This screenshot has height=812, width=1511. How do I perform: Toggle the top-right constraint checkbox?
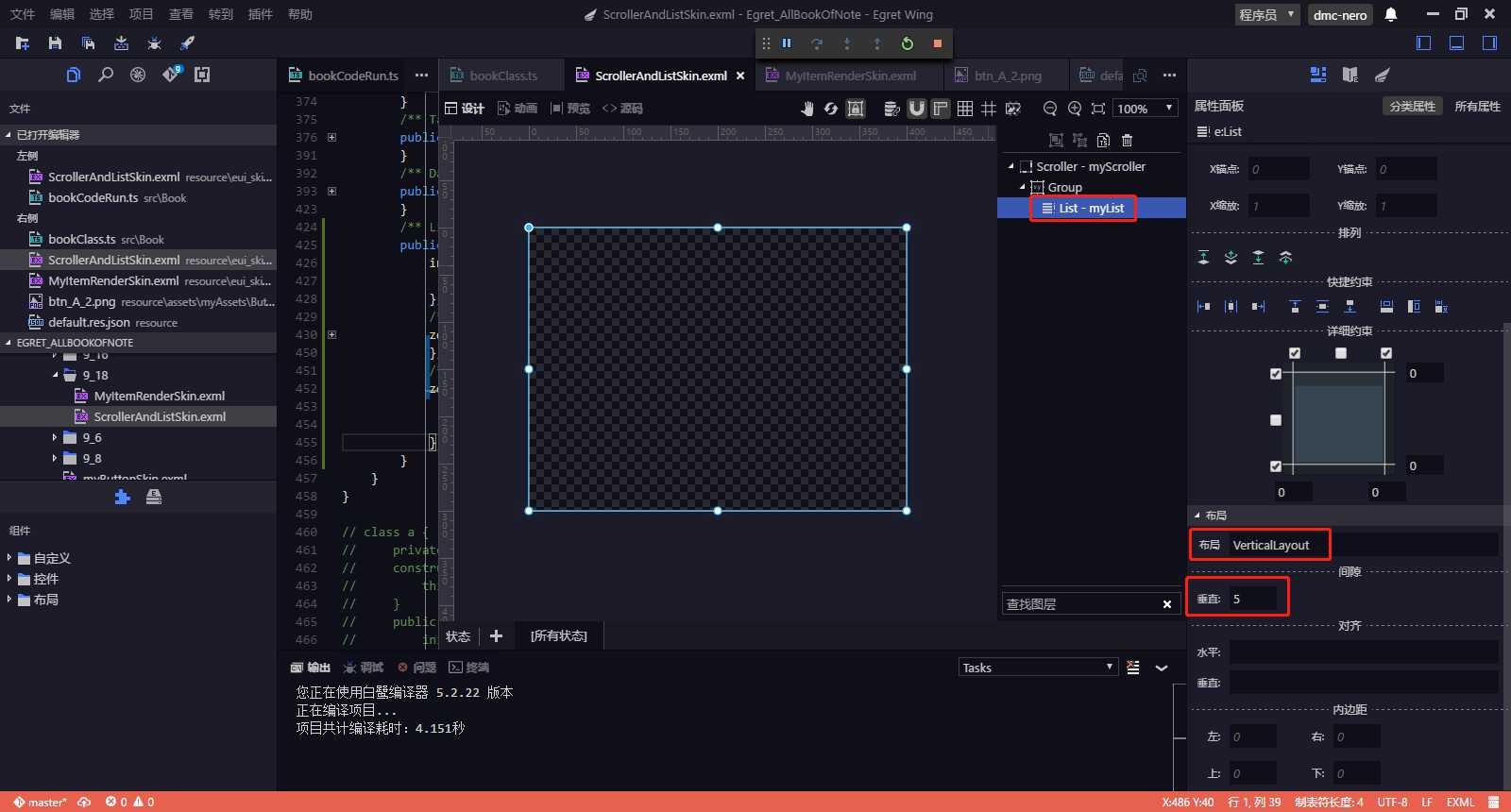tap(1386, 353)
